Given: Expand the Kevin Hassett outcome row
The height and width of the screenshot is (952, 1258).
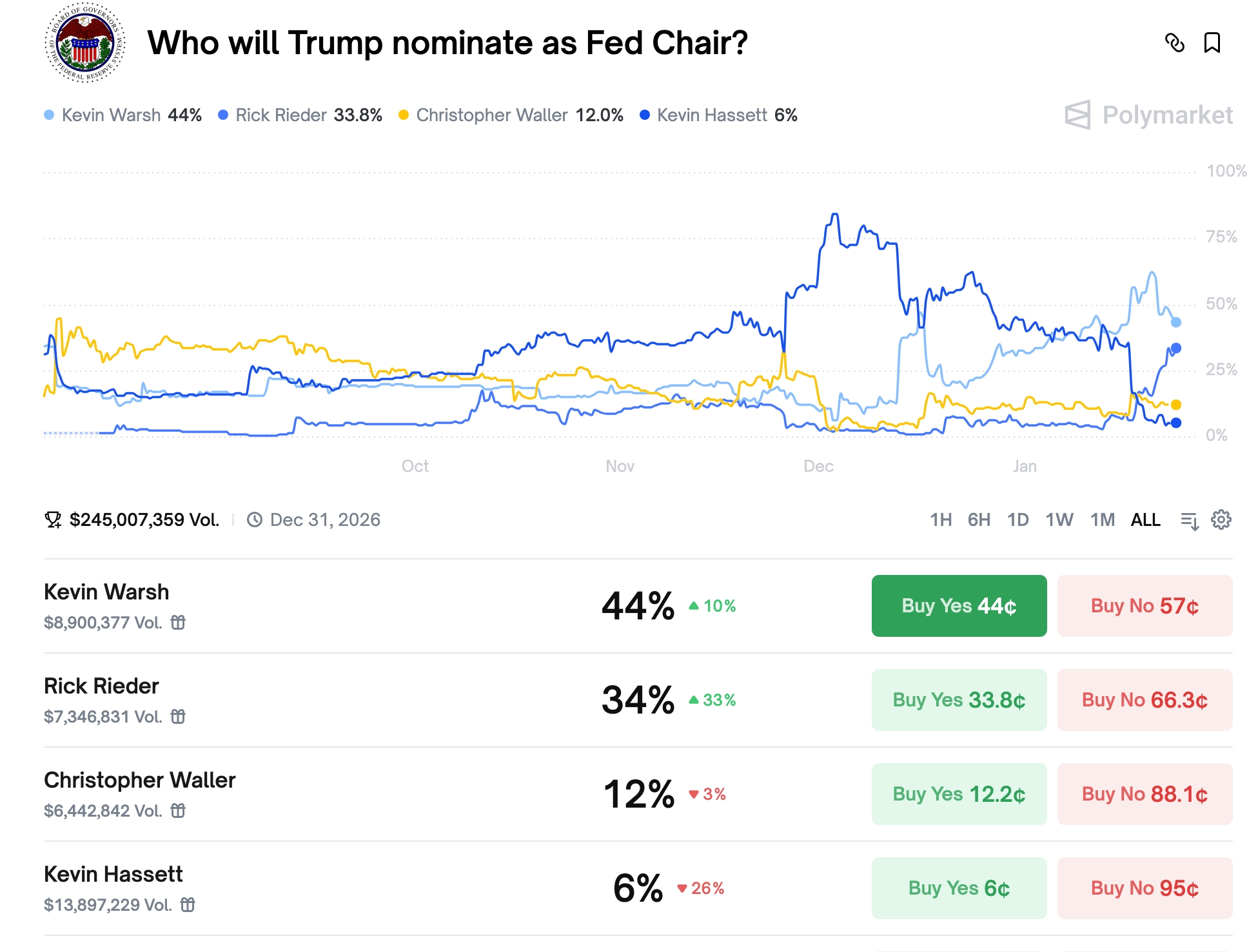Looking at the screenshot, I should [112, 874].
